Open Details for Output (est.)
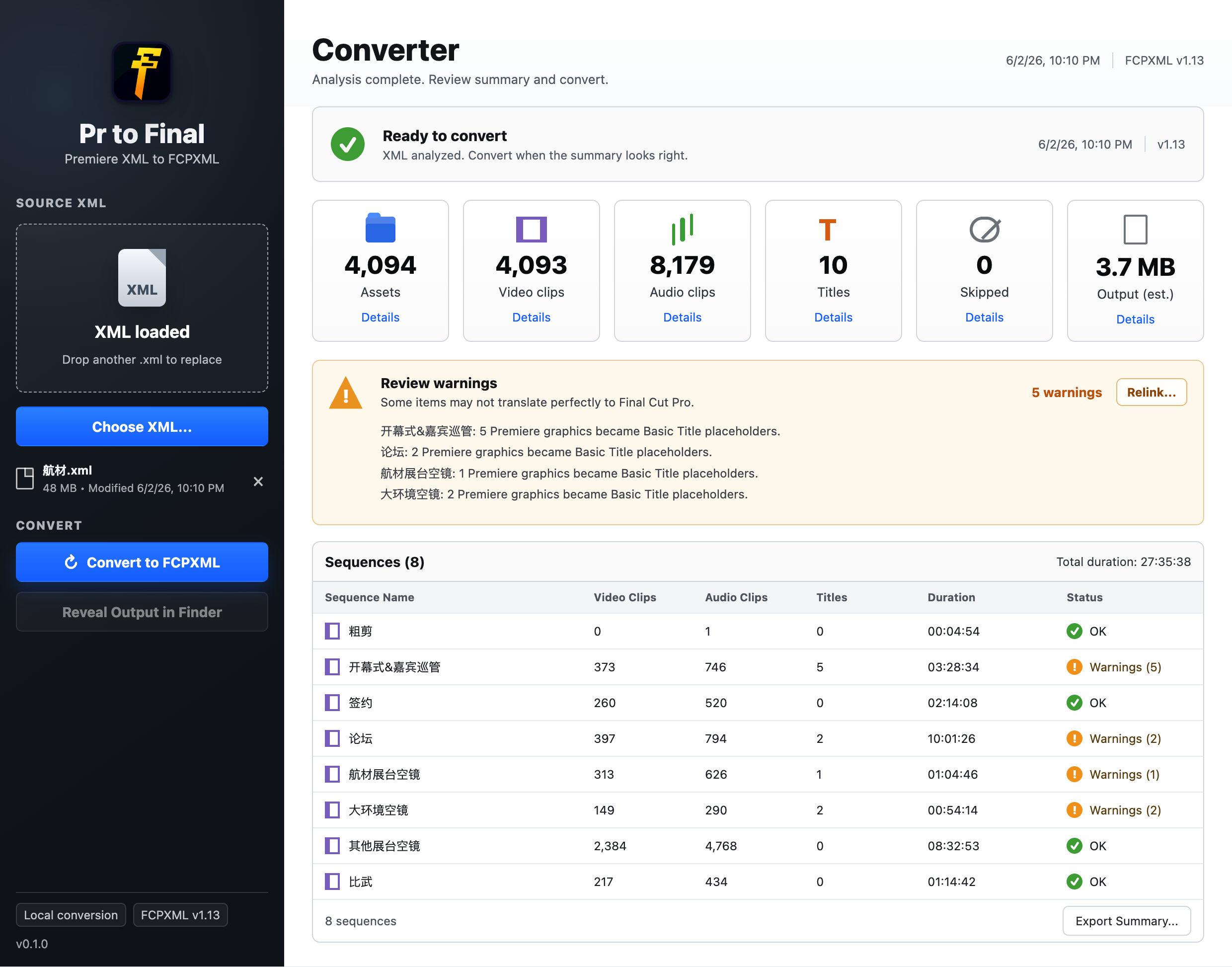Screen dimensions: 1232x967 [x=1135, y=319]
